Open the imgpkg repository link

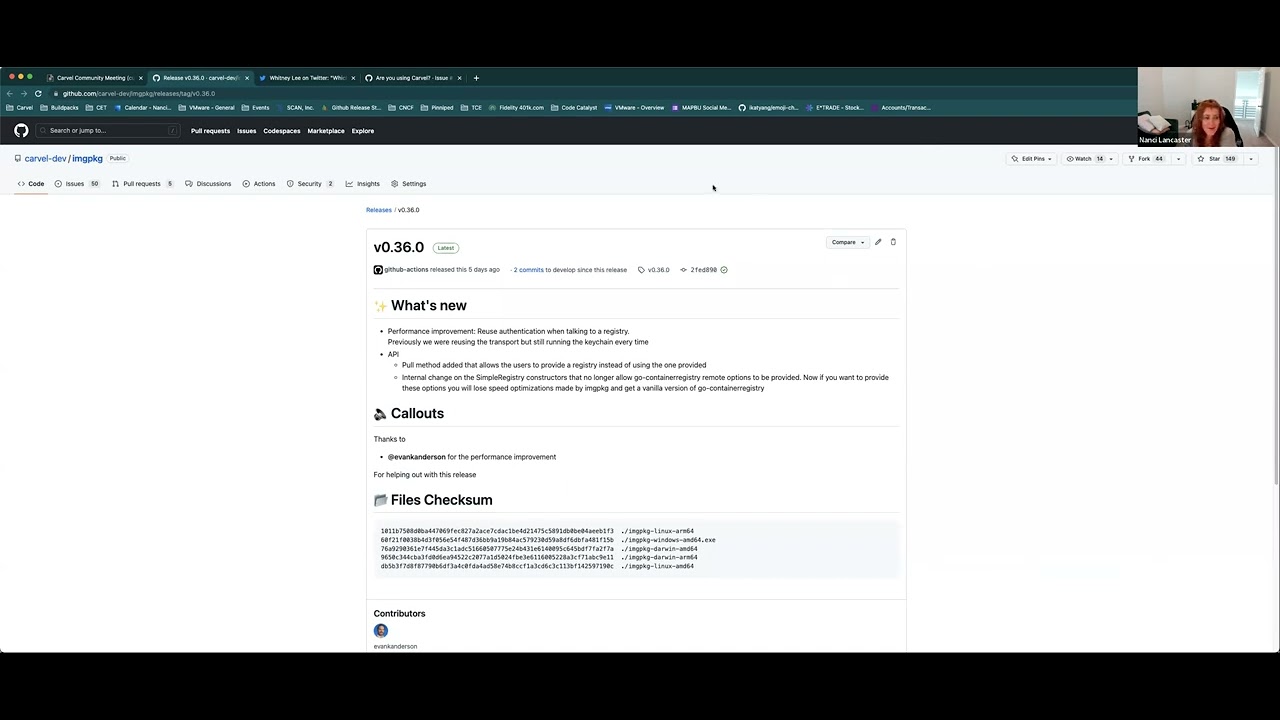(x=87, y=159)
